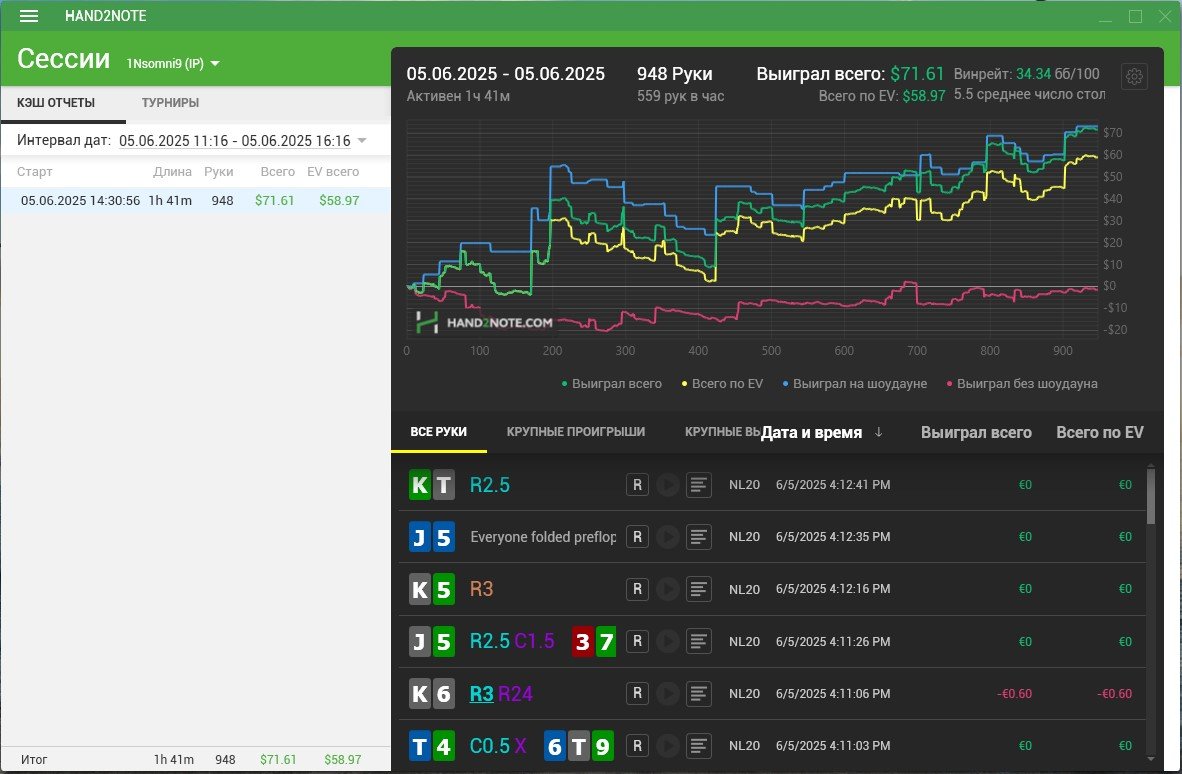
Task: Sort sessions by 'EV всего' column
Action: click(333, 172)
